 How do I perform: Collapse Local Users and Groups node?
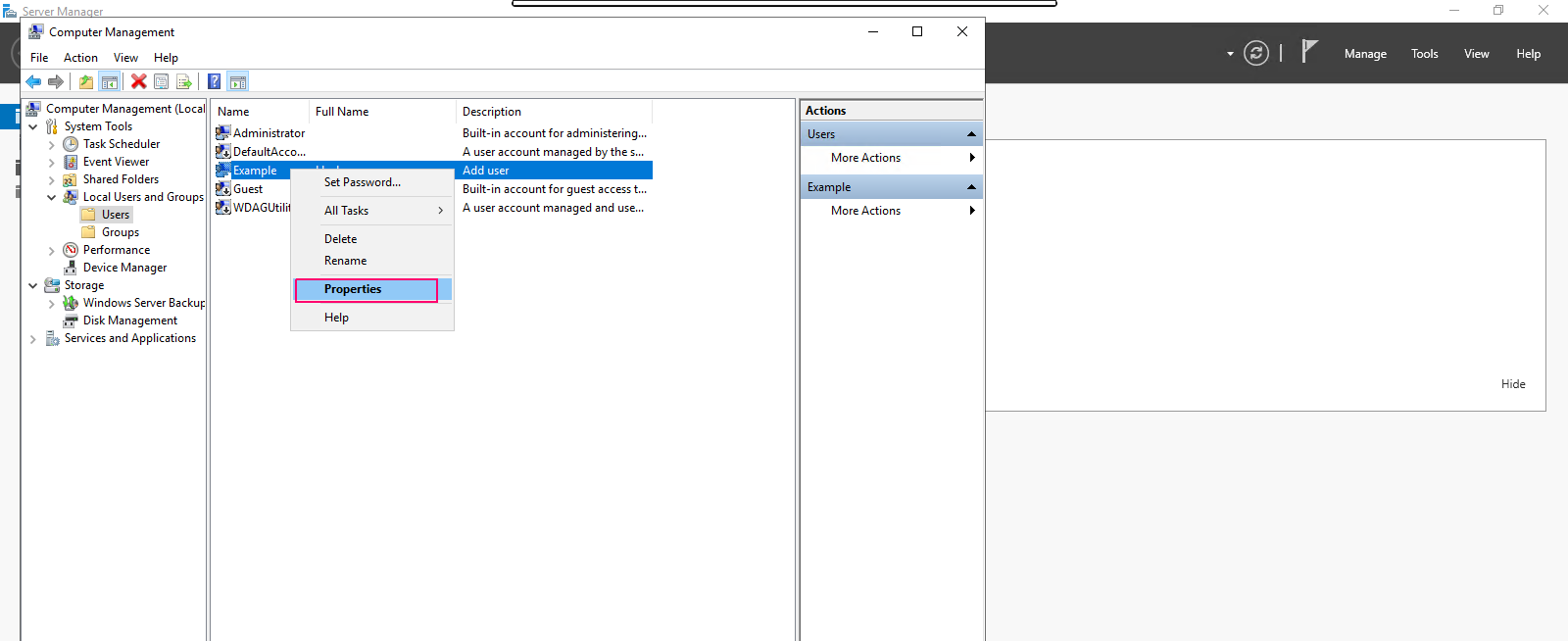(52, 197)
